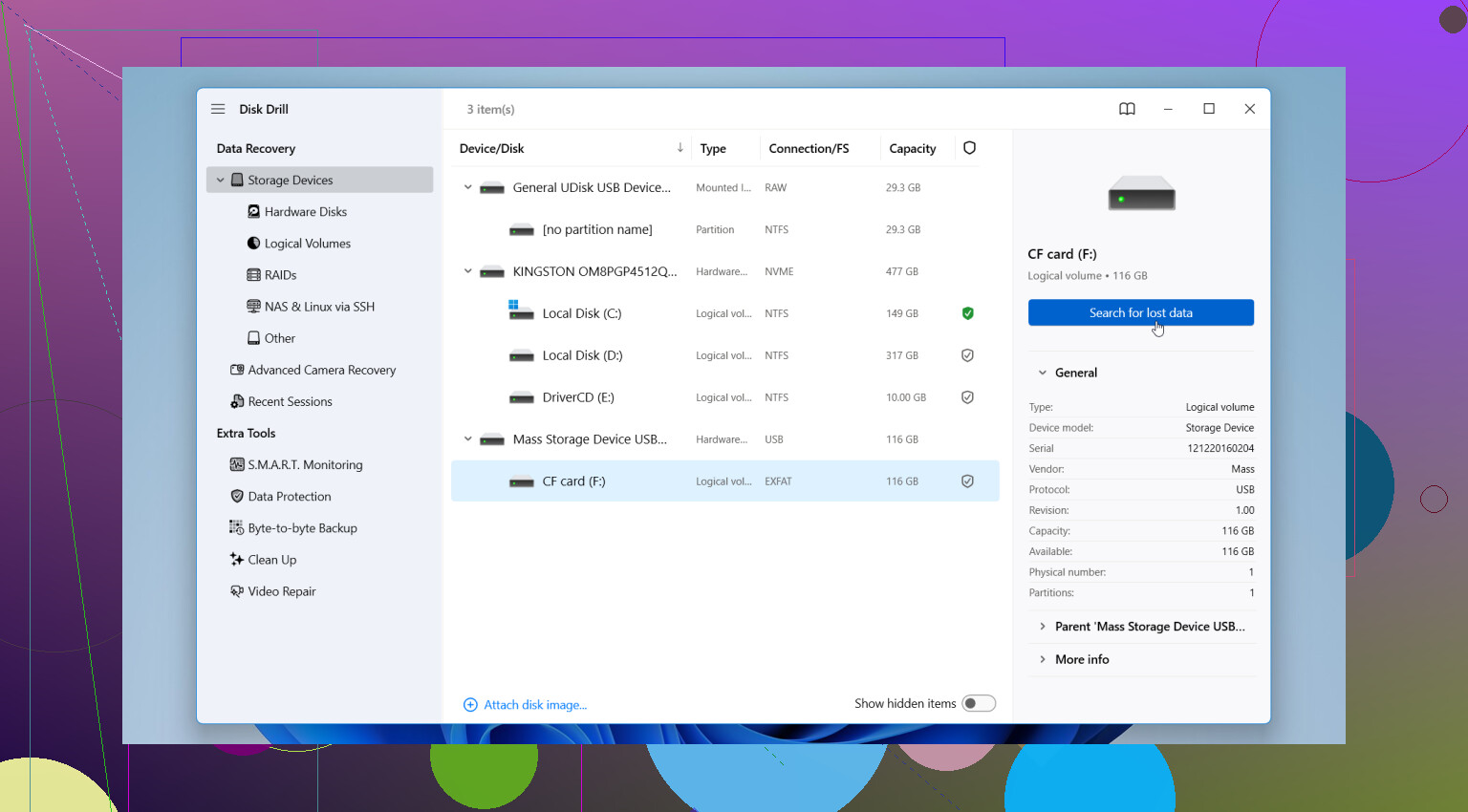Collapse the Mass Storage Device USB row
Viewport: 1468px width, 812px height.
click(x=468, y=439)
